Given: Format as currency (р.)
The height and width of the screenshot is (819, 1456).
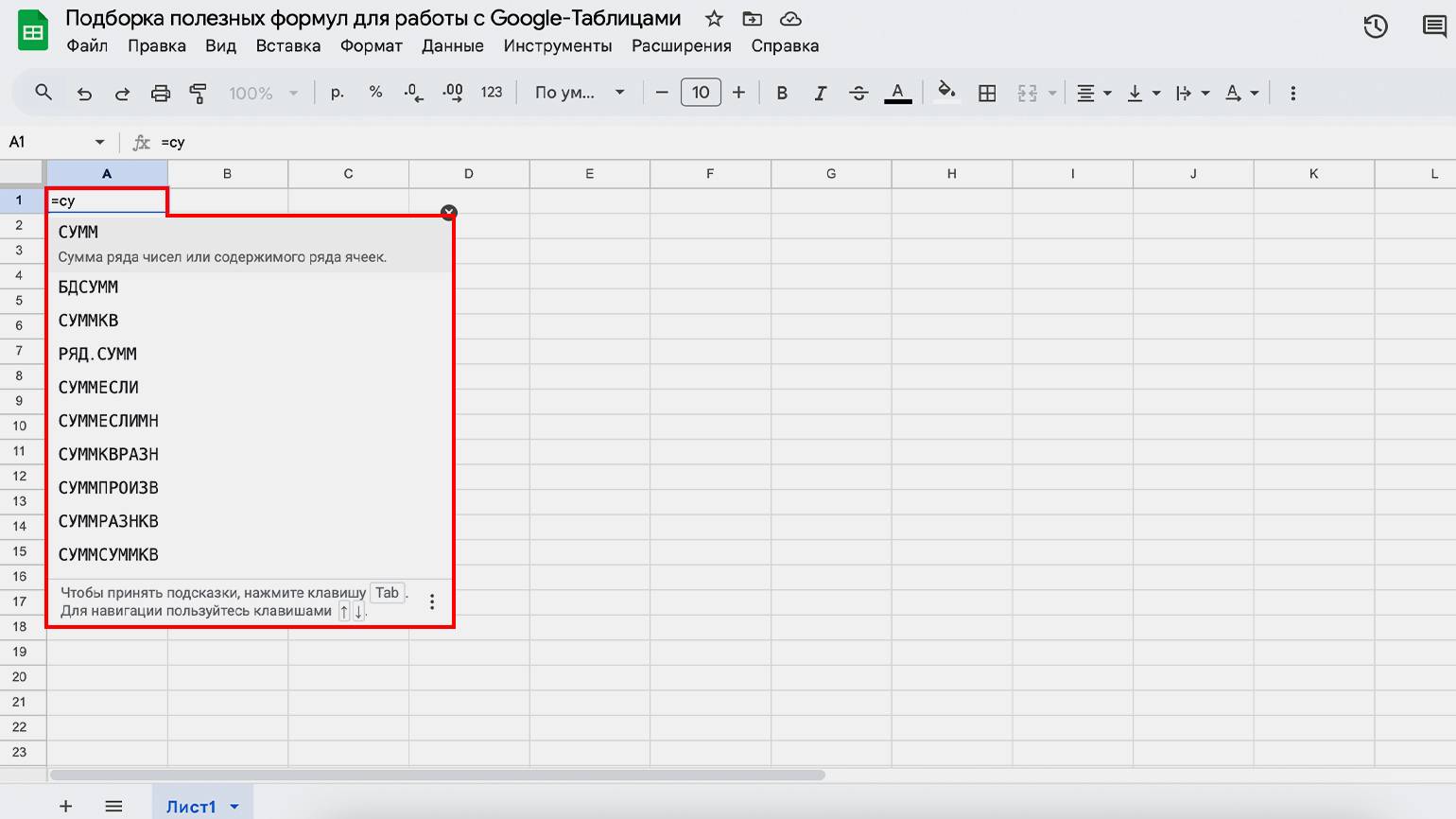Looking at the screenshot, I should click(338, 93).
